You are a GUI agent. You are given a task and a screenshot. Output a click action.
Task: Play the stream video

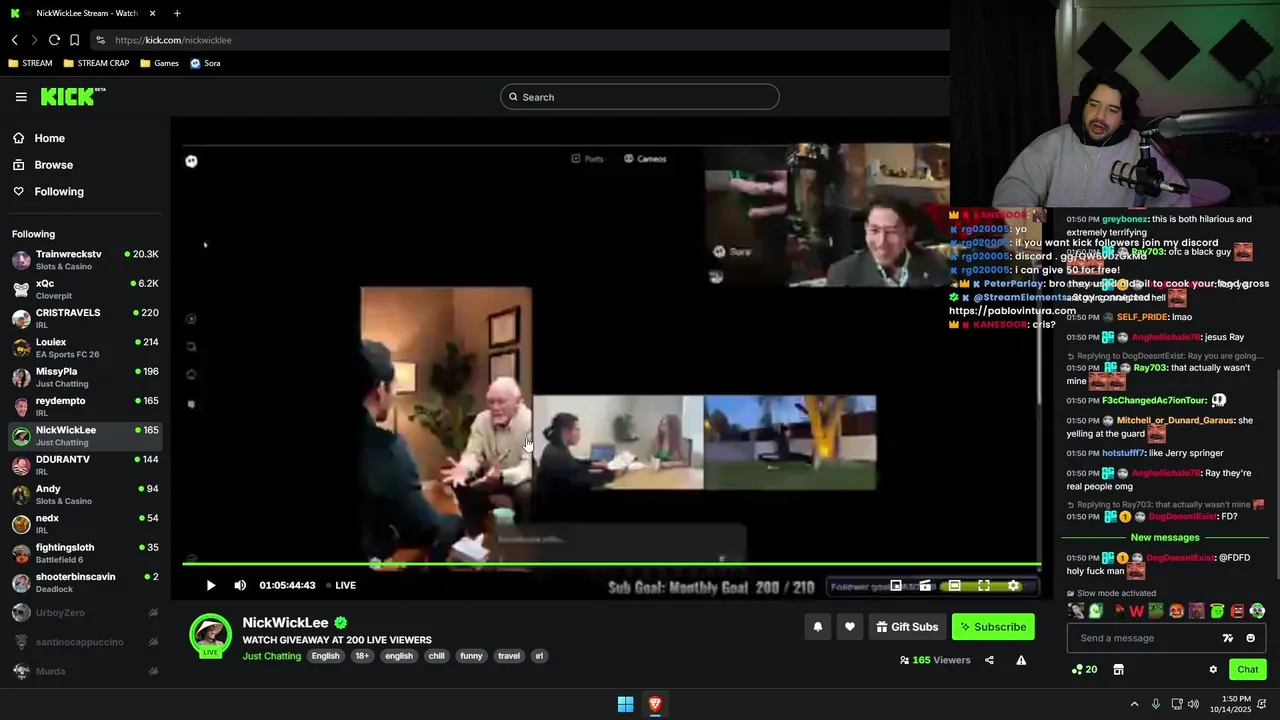pyautogui.click(x=211, y=585)
